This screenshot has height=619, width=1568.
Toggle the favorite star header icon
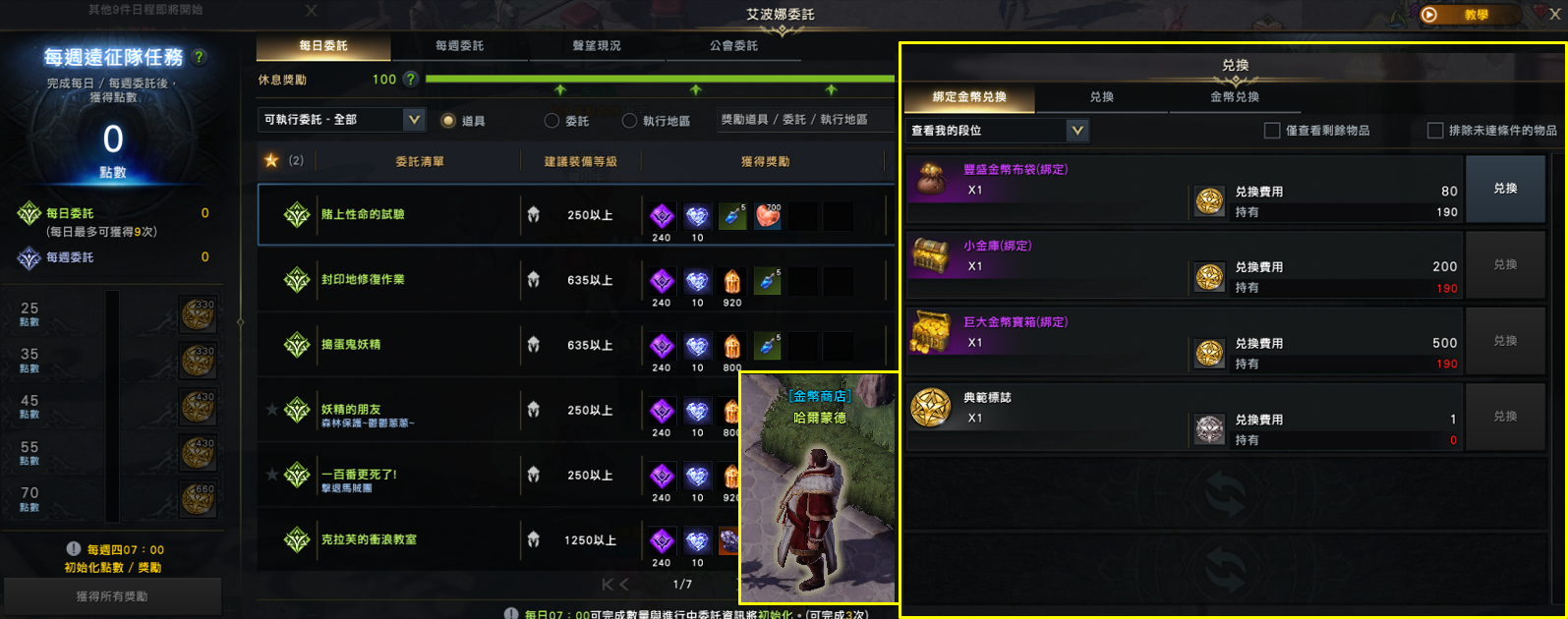[x=272, y=160]
